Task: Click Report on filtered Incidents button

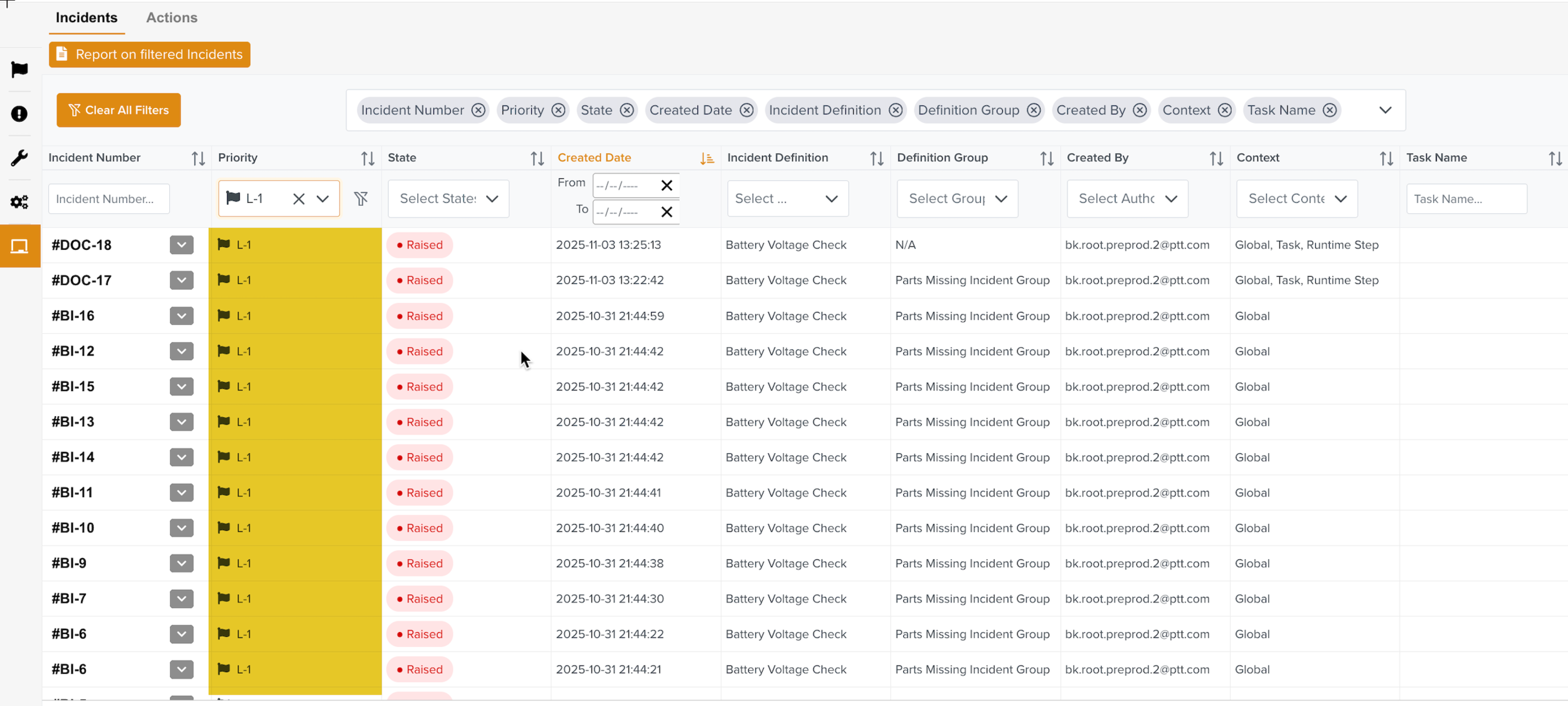Action: pos(149,55)
